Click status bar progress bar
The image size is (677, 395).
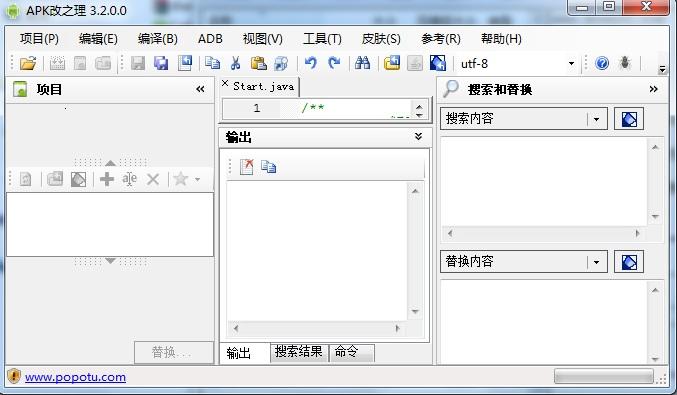tap(604, 376)
